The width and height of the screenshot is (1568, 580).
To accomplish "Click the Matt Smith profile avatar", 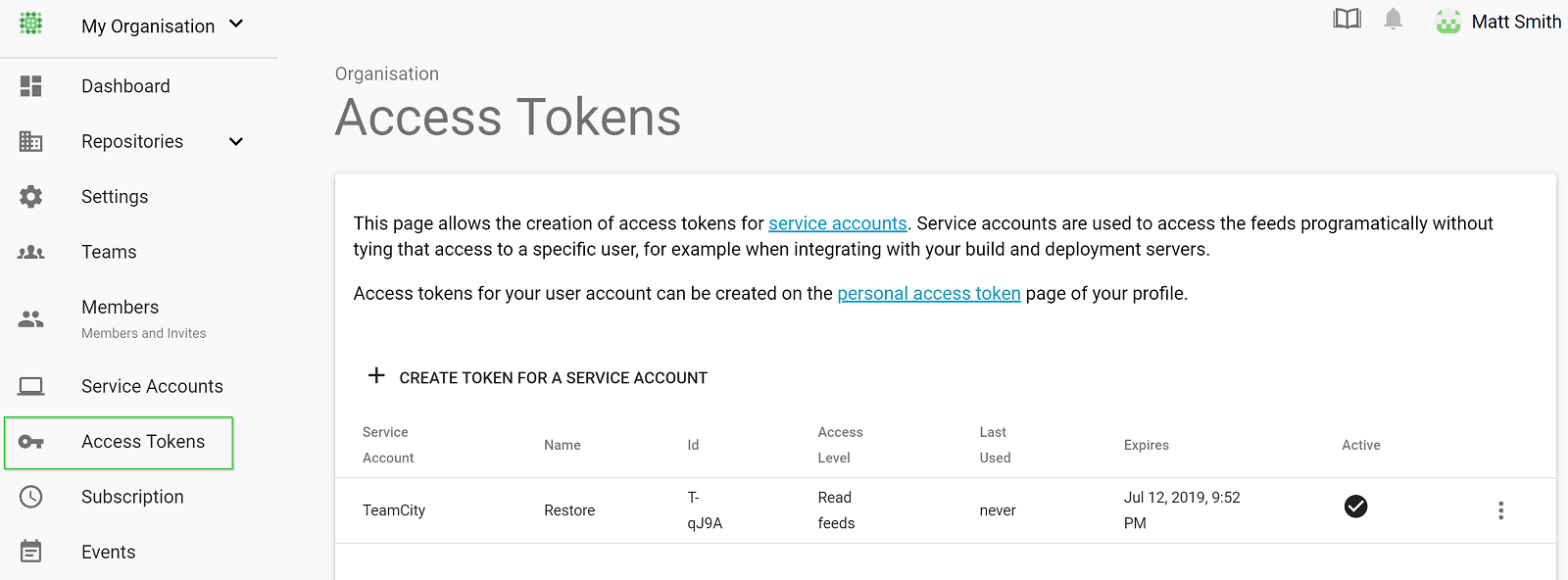I will (x=1447, y=21).
